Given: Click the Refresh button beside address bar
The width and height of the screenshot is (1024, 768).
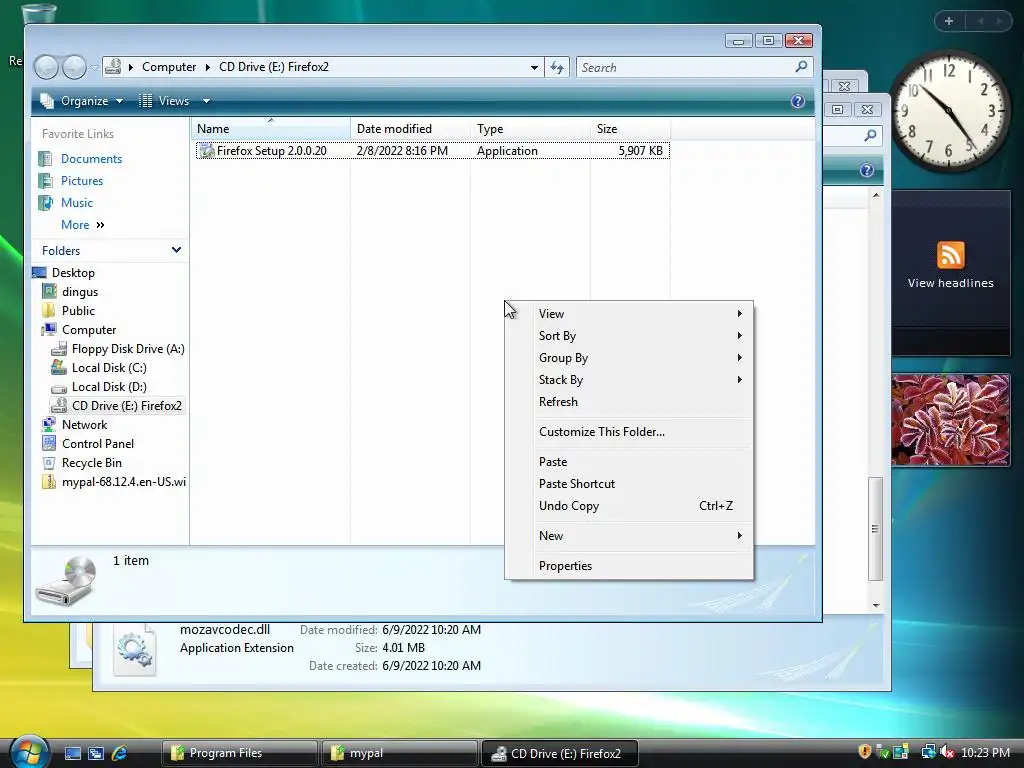Looking at the screenshot, I should pyautogui.click(x=557, y=67).
